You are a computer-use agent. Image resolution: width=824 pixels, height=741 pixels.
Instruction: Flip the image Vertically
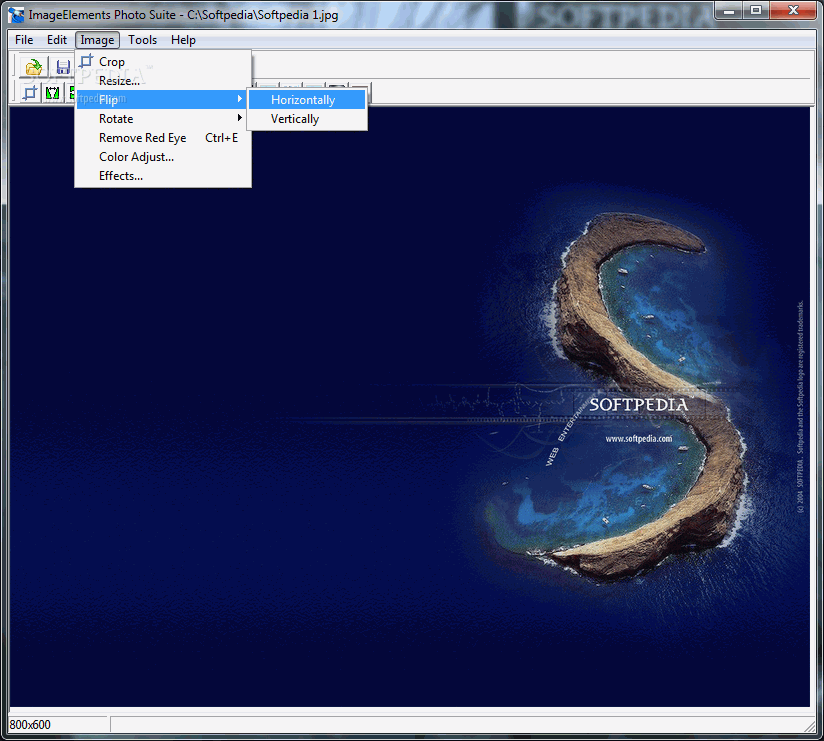[x=307, y=119]
